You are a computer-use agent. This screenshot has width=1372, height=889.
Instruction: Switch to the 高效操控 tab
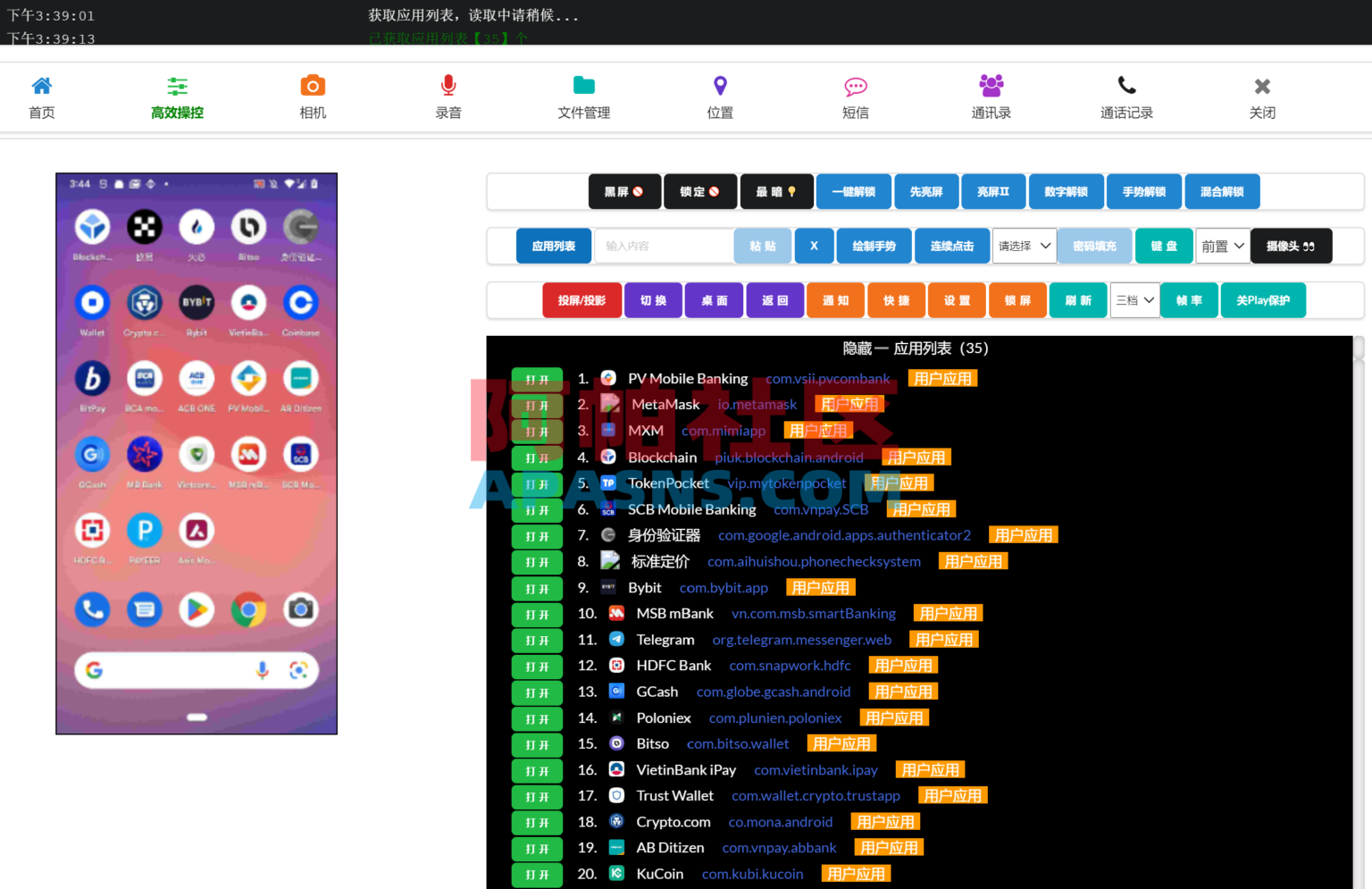point(177,97)
